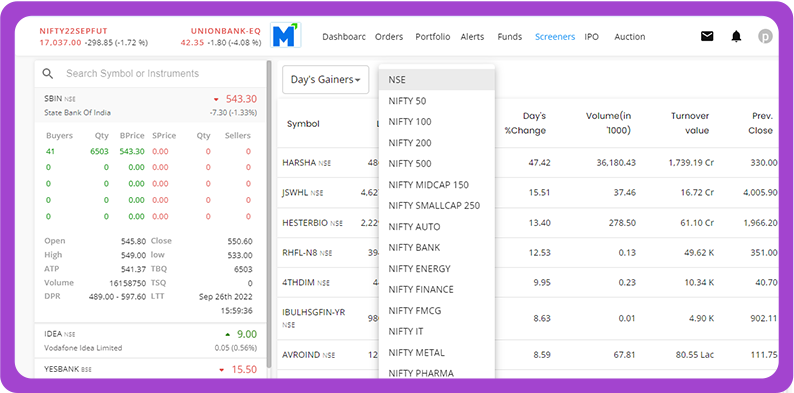Open the IPO tab

point(591,36)
